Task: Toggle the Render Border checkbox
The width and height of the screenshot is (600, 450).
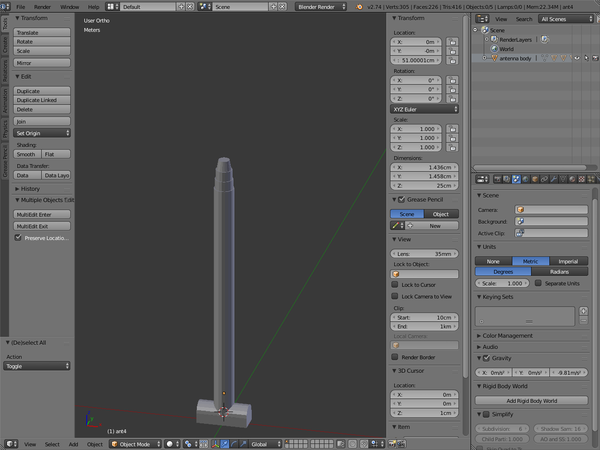Action: pos(395,356)
